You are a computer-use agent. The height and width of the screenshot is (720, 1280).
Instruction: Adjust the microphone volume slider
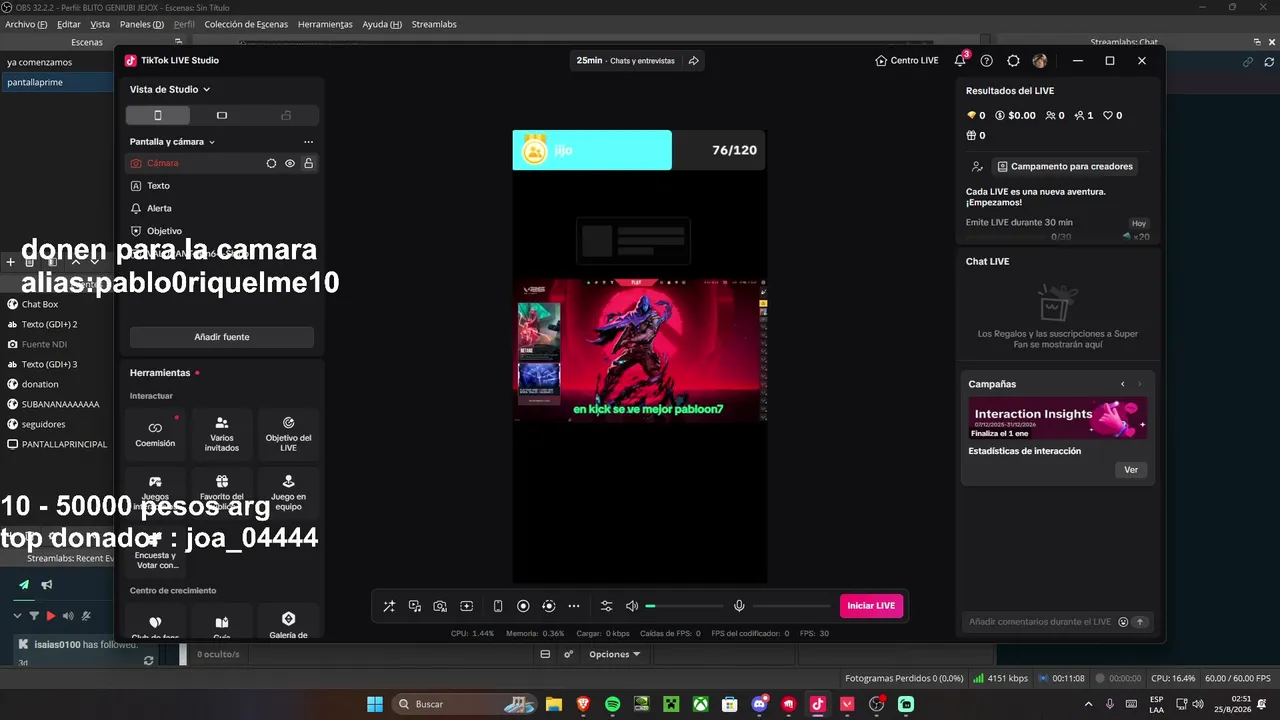tap(792, 606)
